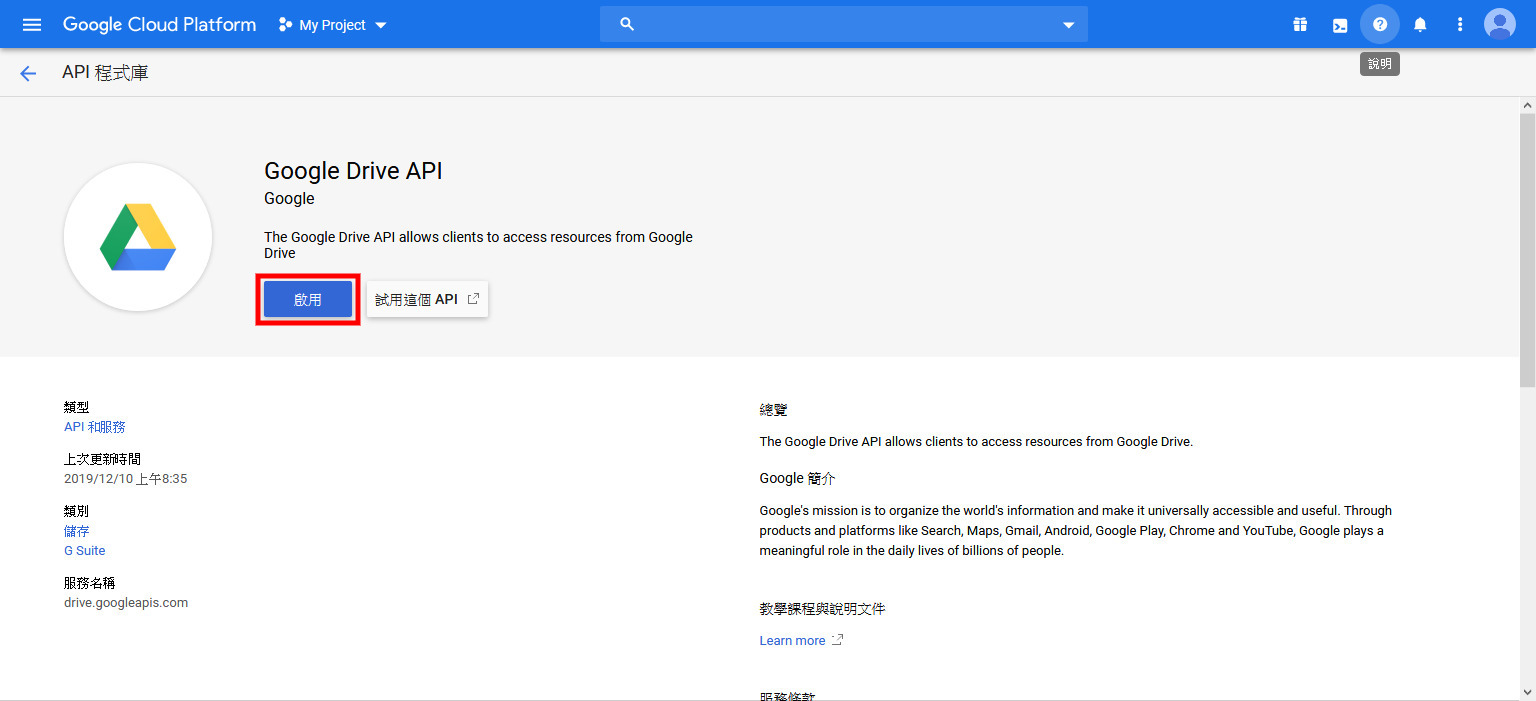Open the G Suite category link
Screen dimensions: 1536x701
tap(84, 551)
